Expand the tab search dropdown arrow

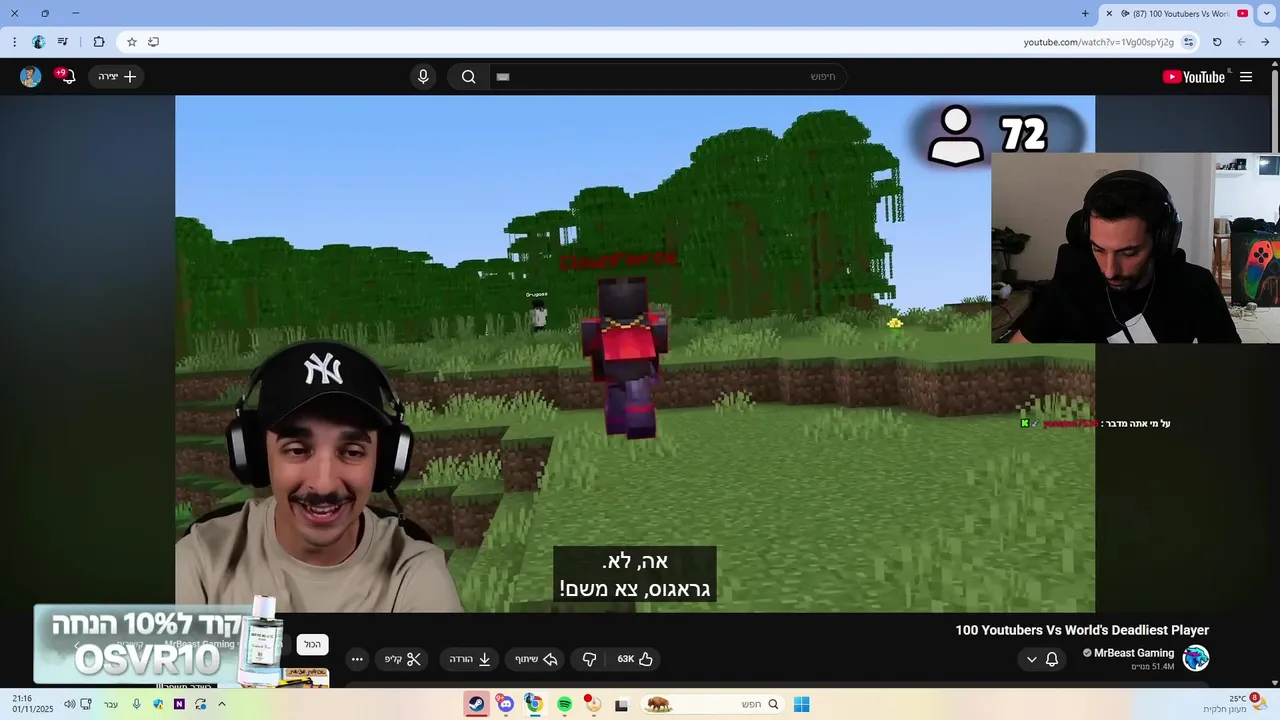pyautogui.click(x=1267, y=13)
